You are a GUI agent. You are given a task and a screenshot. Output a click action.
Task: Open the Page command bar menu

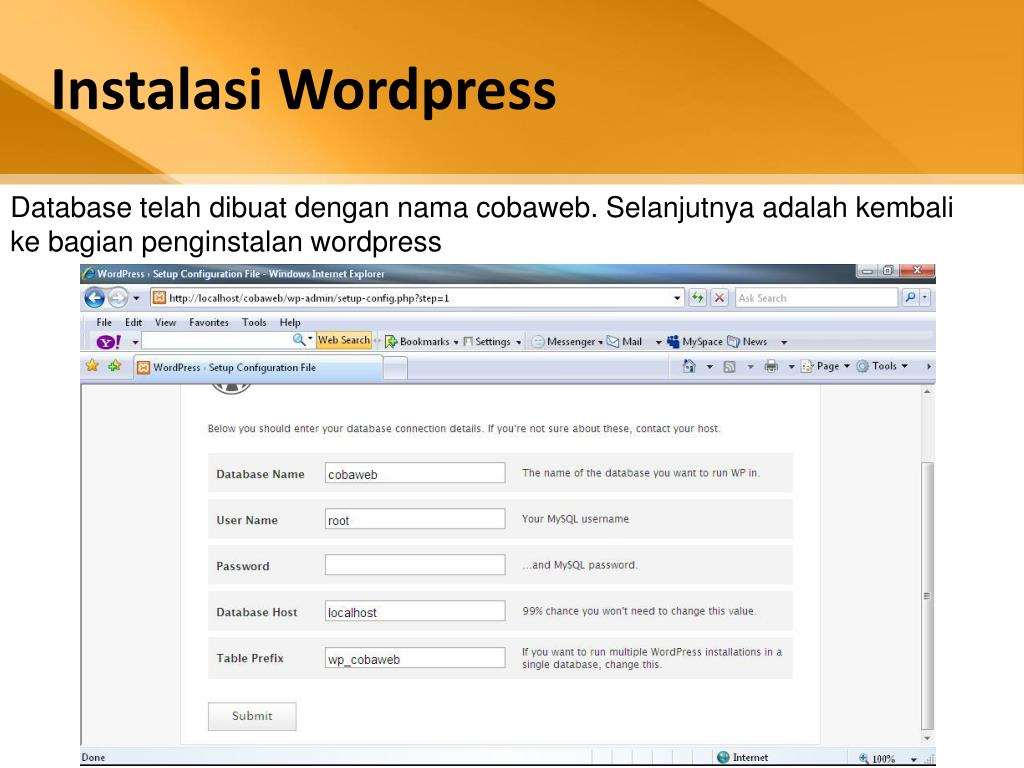(x=825, y=366)
